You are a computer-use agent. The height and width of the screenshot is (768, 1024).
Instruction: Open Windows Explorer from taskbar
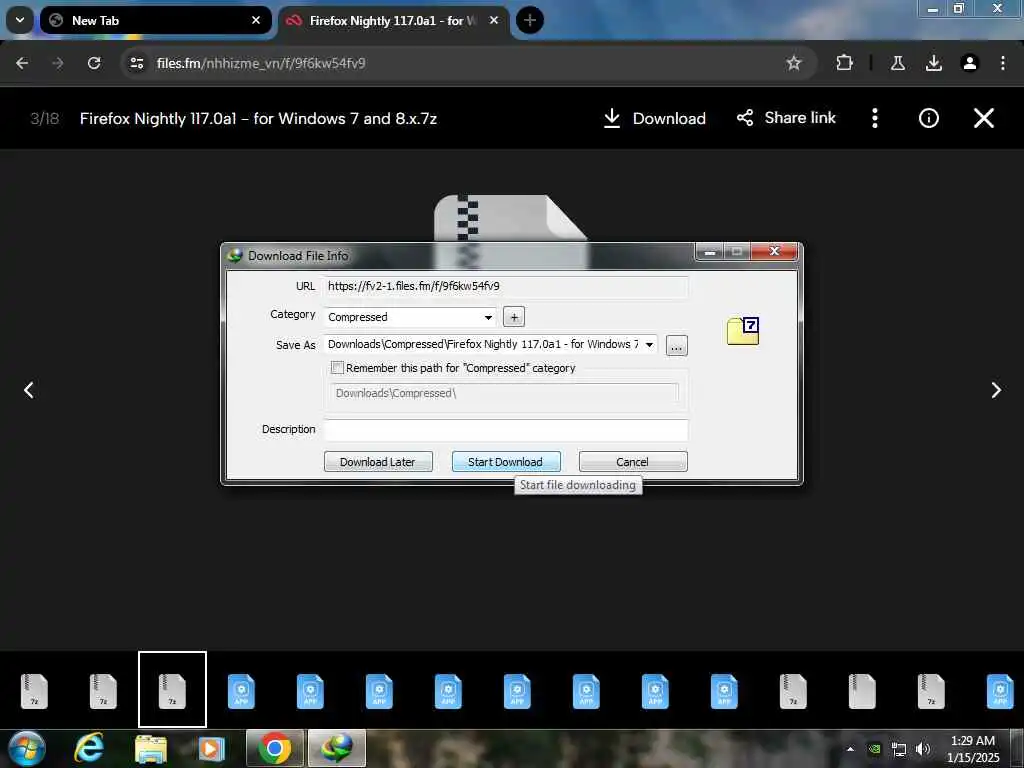[151, 749]
